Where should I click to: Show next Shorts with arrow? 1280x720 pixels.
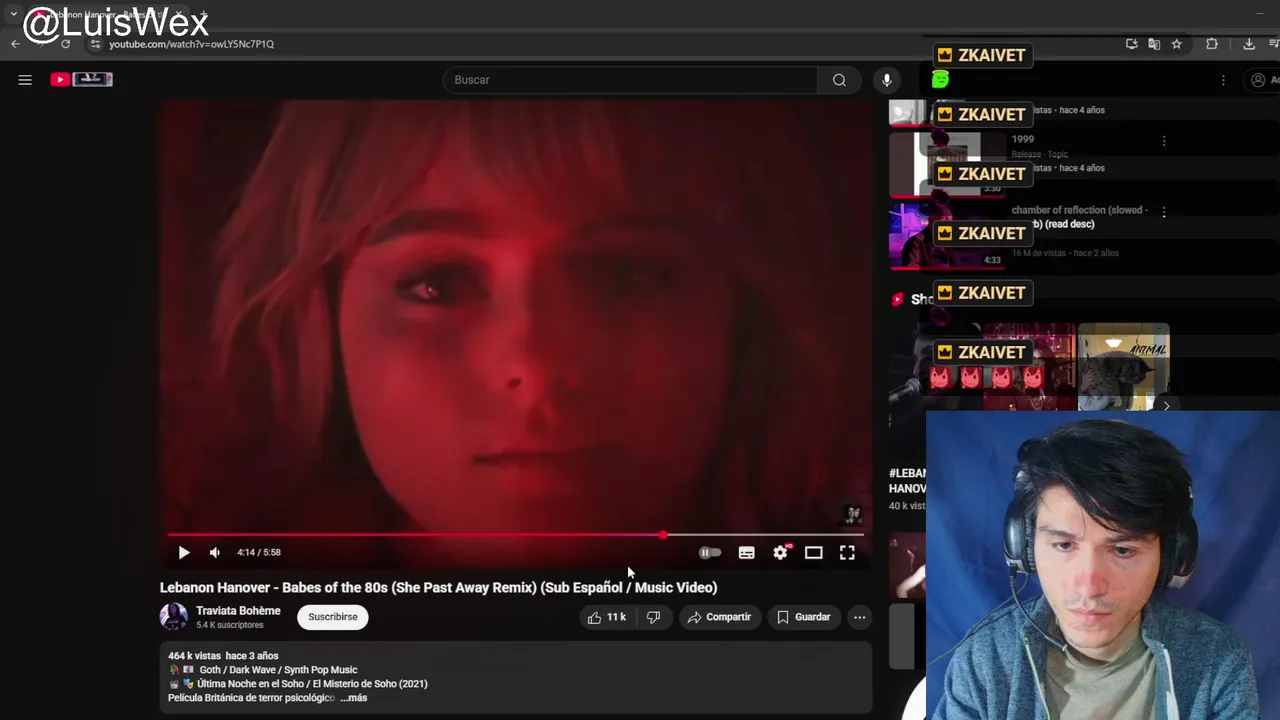1166,406
